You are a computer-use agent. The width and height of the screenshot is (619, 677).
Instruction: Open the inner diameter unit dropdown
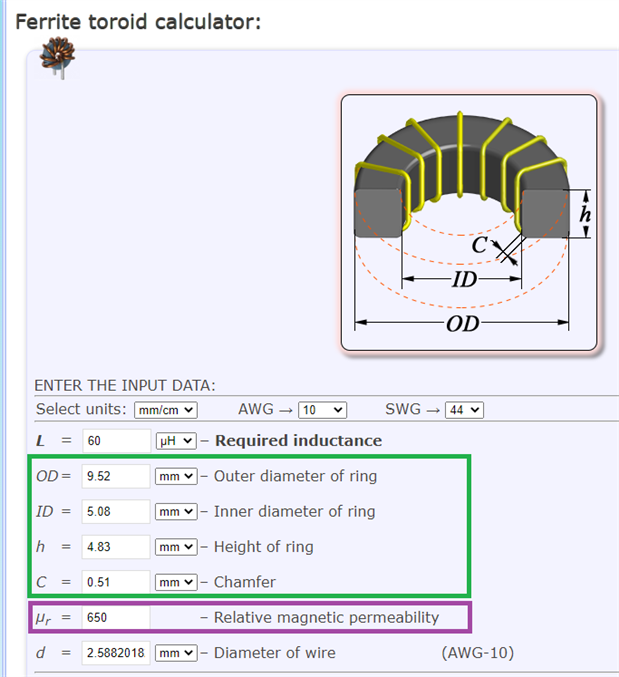tap(176, 512)
